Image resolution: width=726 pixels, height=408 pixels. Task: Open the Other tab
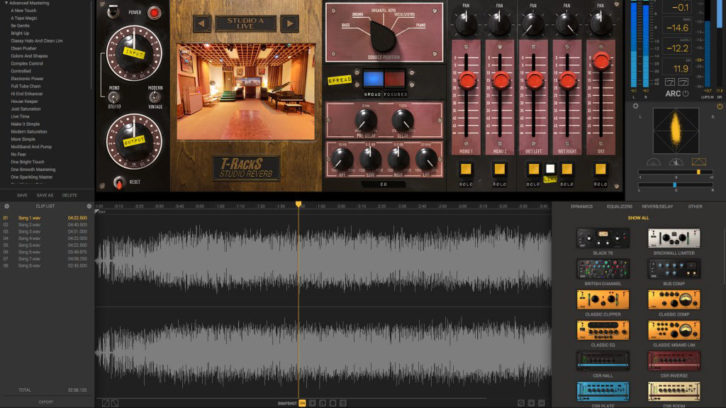[x=695, y=207]
